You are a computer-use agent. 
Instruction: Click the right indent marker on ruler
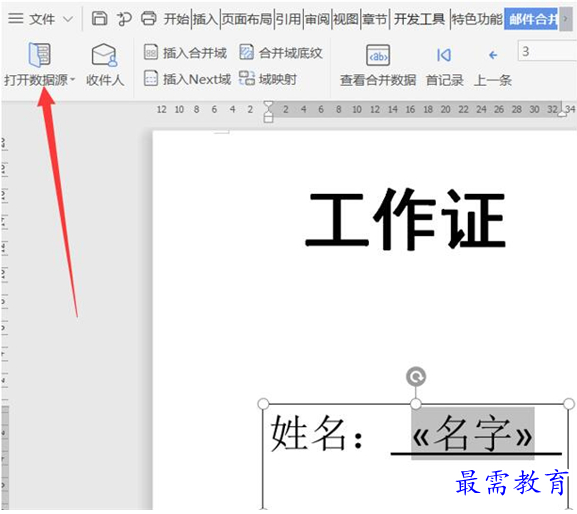[562, 114]
